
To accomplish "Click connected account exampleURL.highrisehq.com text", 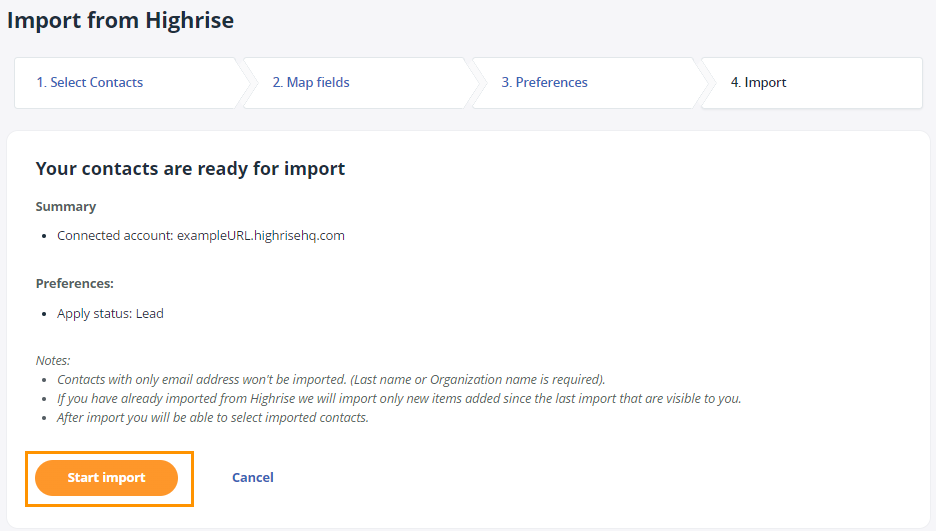I will coord(201,236).
